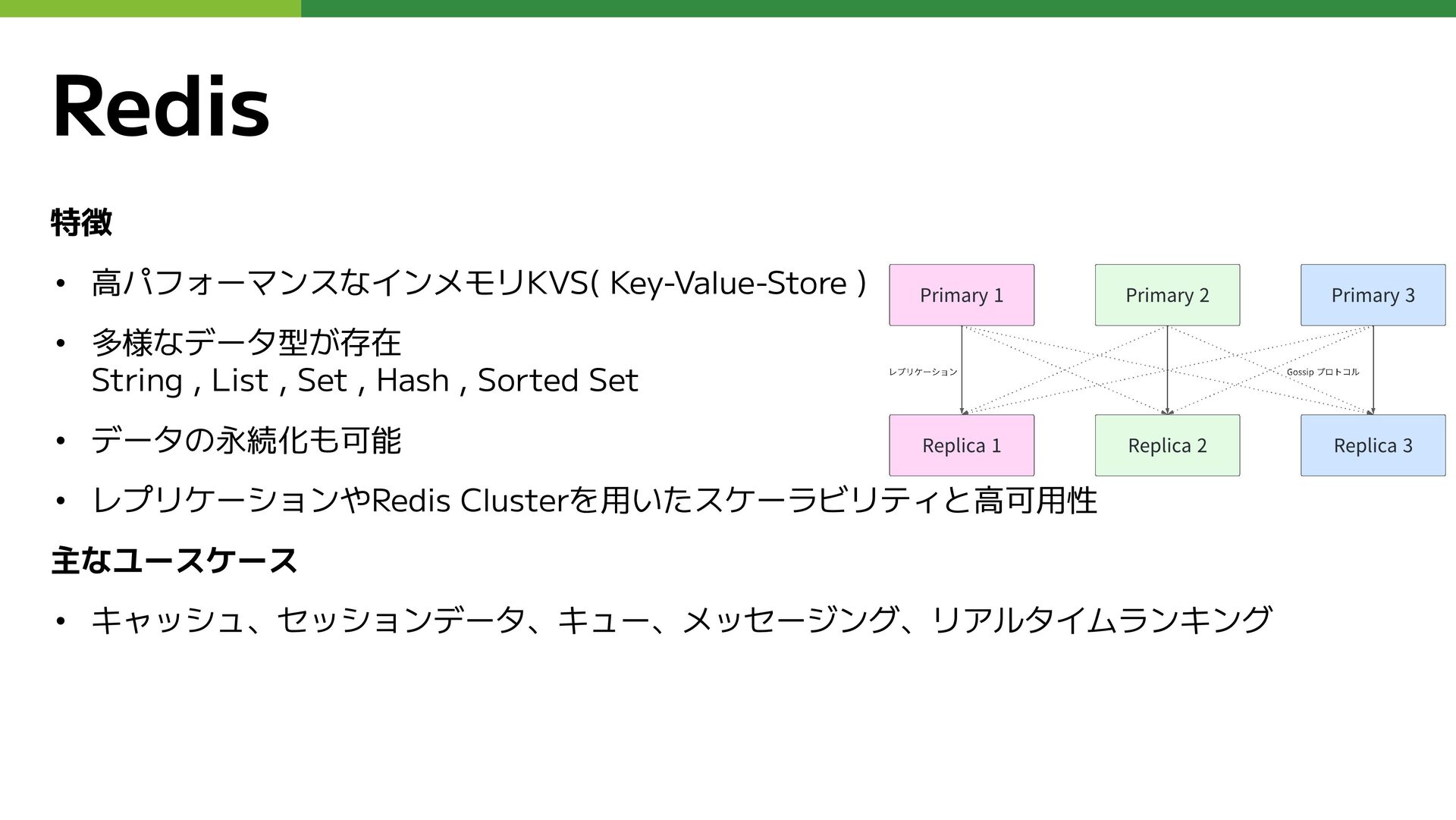The height and width of the screenshot is (820, 1456).
Task: Click the 特徴 heading
Action: (81, 222)
